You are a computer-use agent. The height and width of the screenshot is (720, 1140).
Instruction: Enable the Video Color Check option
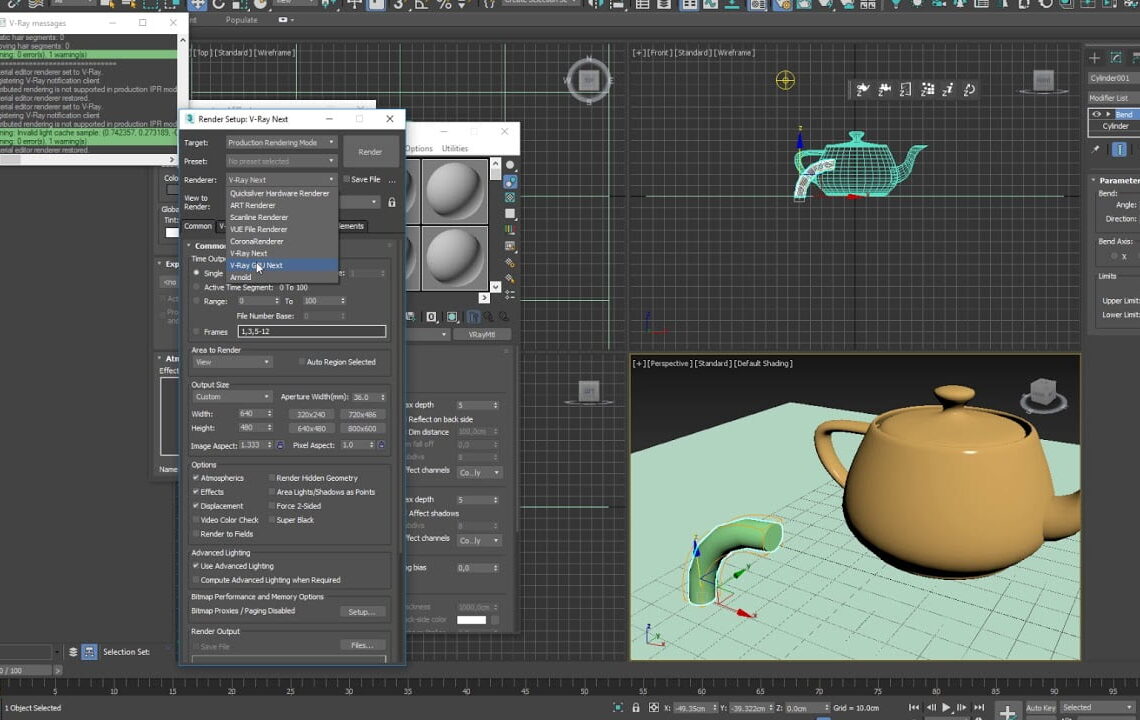tap(195, 519)
